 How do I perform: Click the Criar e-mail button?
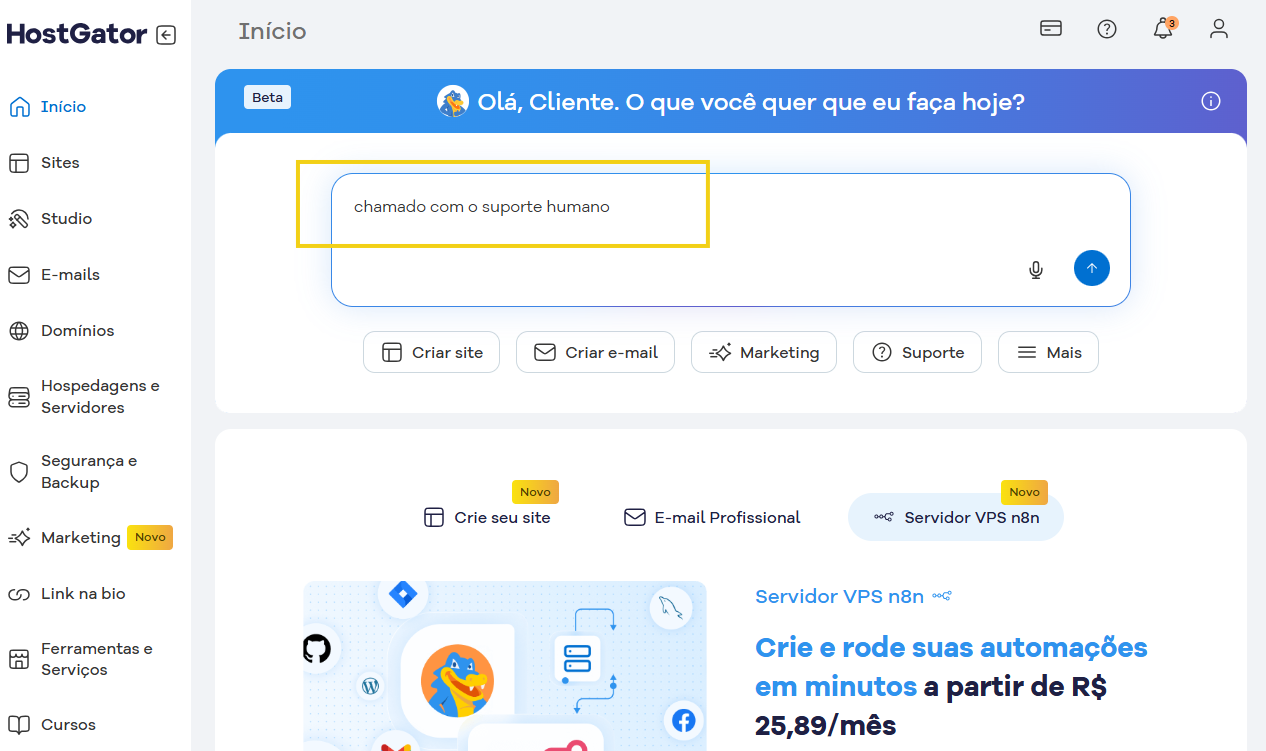pyautogui.click(x=595, y=352)
